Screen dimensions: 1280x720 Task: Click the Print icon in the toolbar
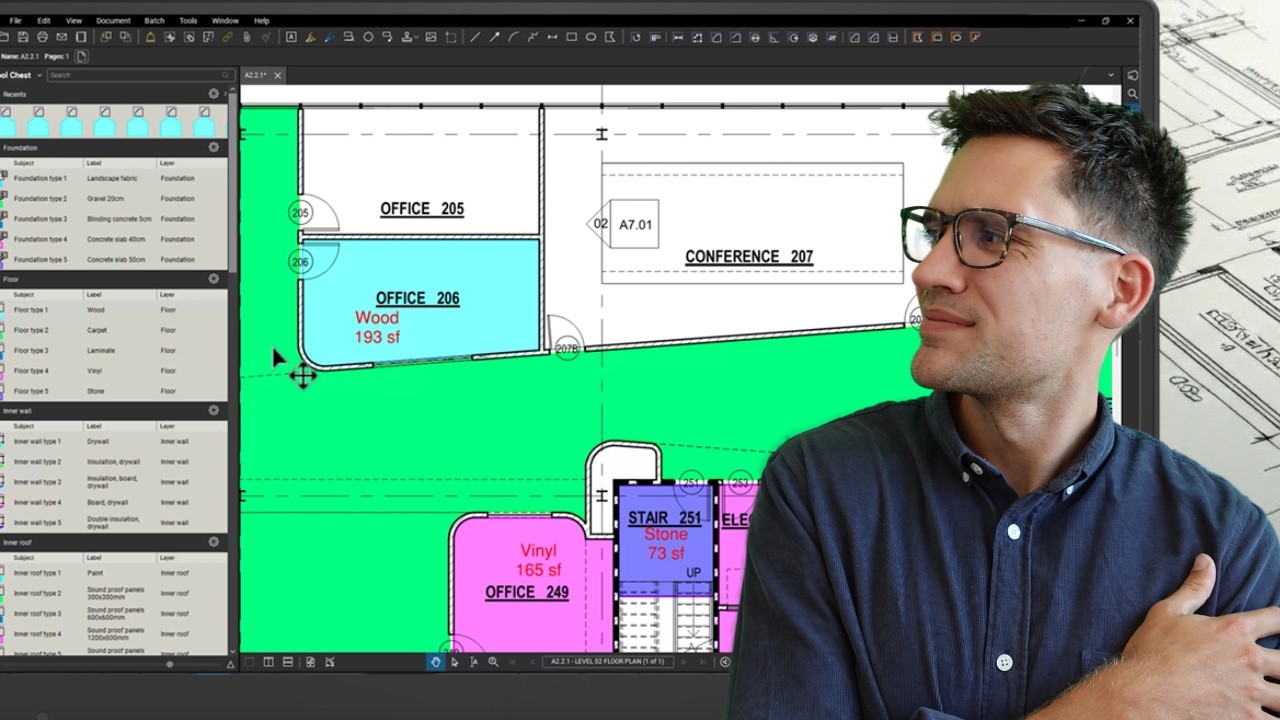(x=42, y=37)
